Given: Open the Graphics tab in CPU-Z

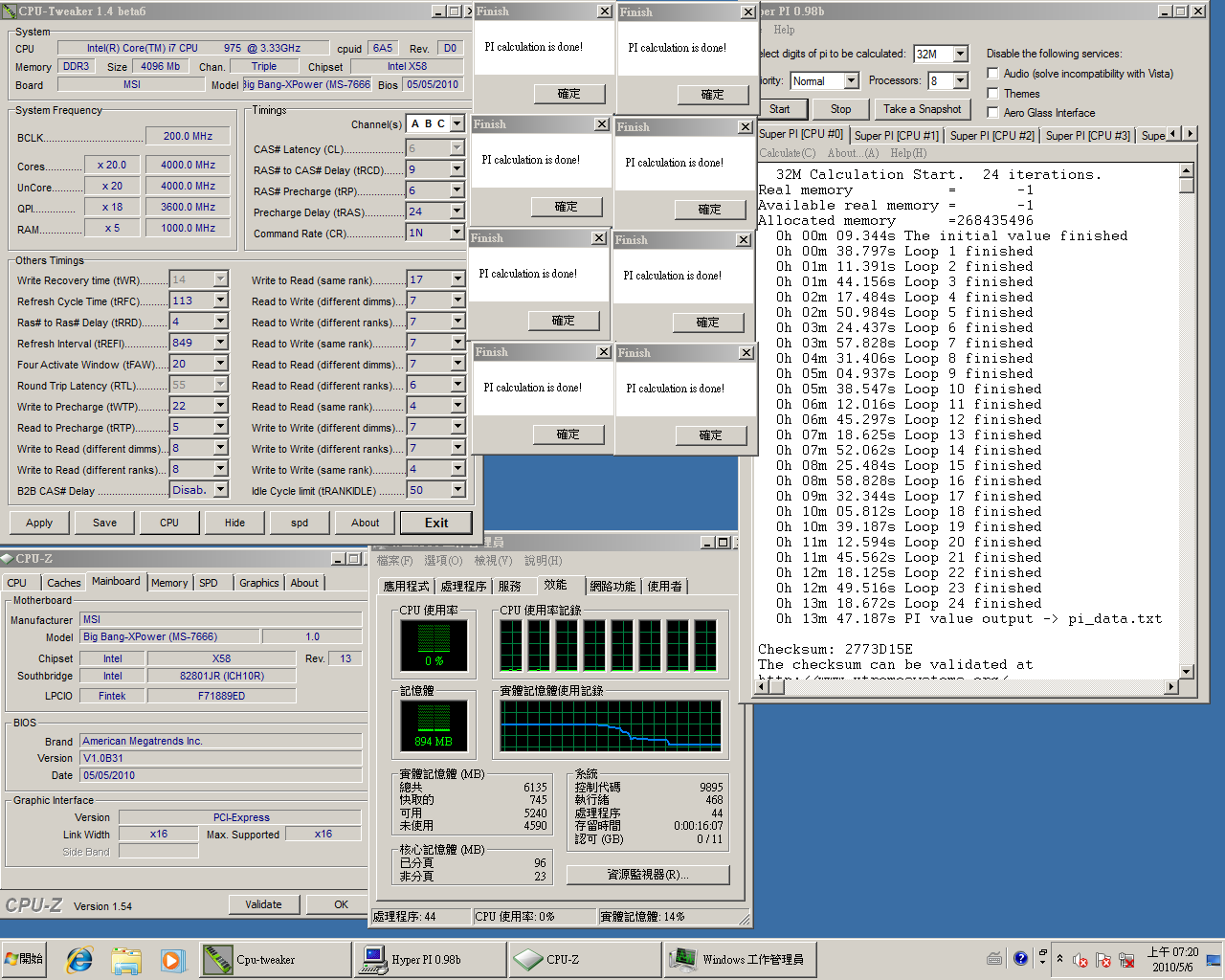Looking at the screenshot, I should pyautogui.click(x=259, y=583).
